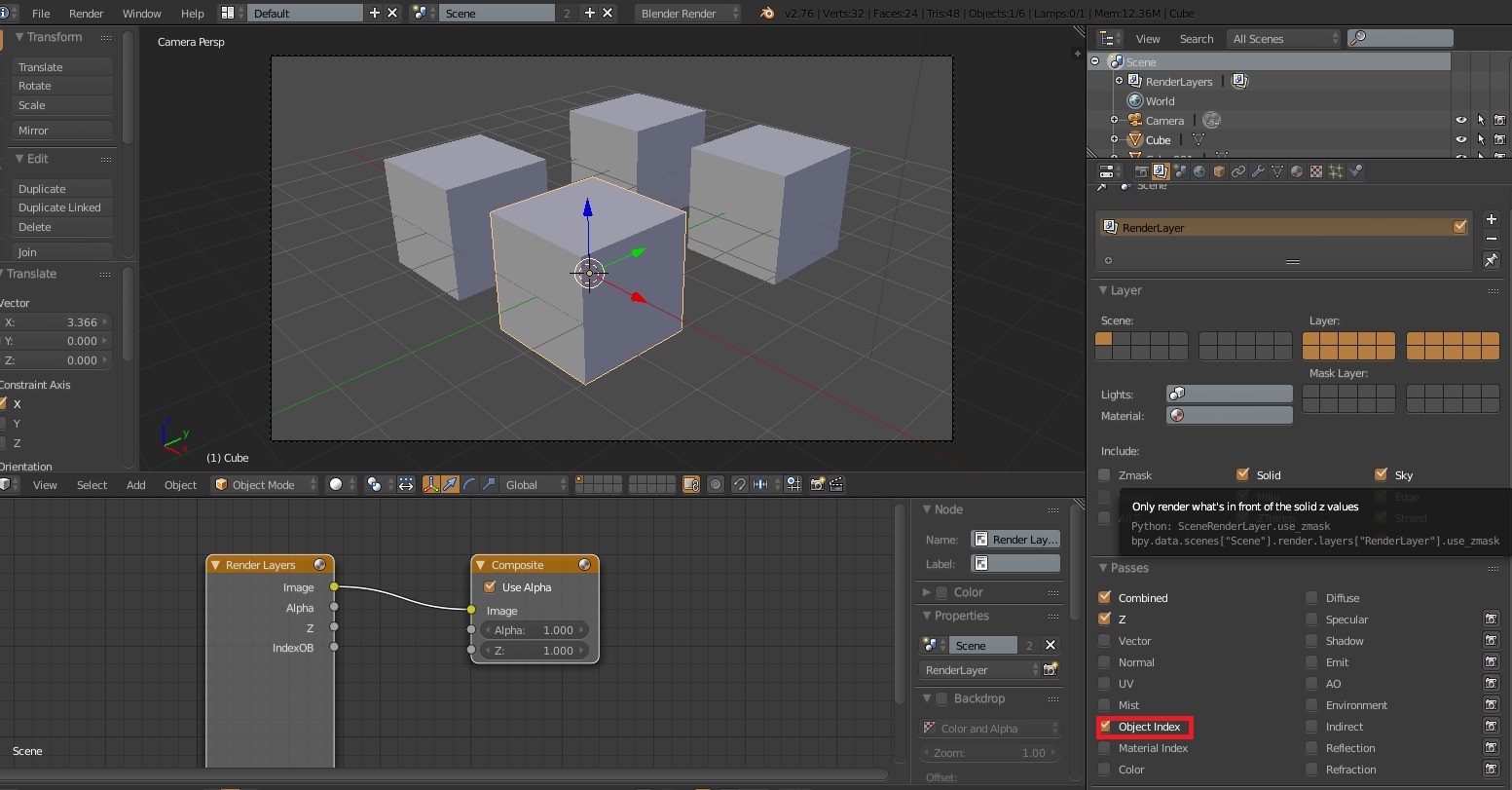Enable the scale manipulator icon

(x=488, y=484)
